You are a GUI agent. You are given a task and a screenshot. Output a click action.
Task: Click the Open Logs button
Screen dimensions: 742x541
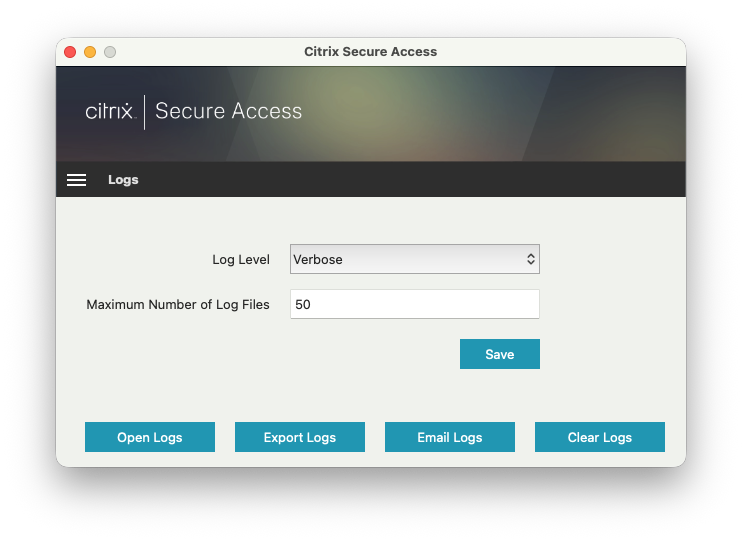tap(150, 437)
